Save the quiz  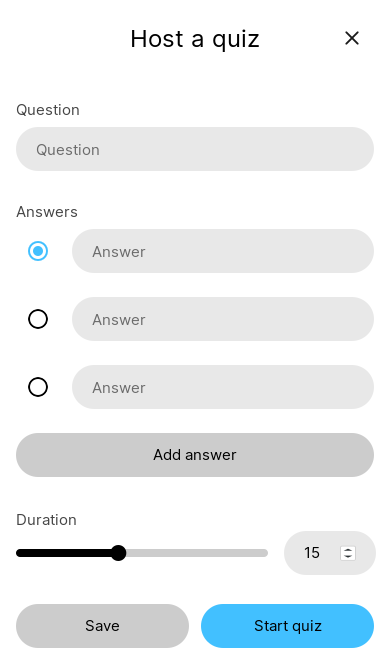tap(102, 626)
